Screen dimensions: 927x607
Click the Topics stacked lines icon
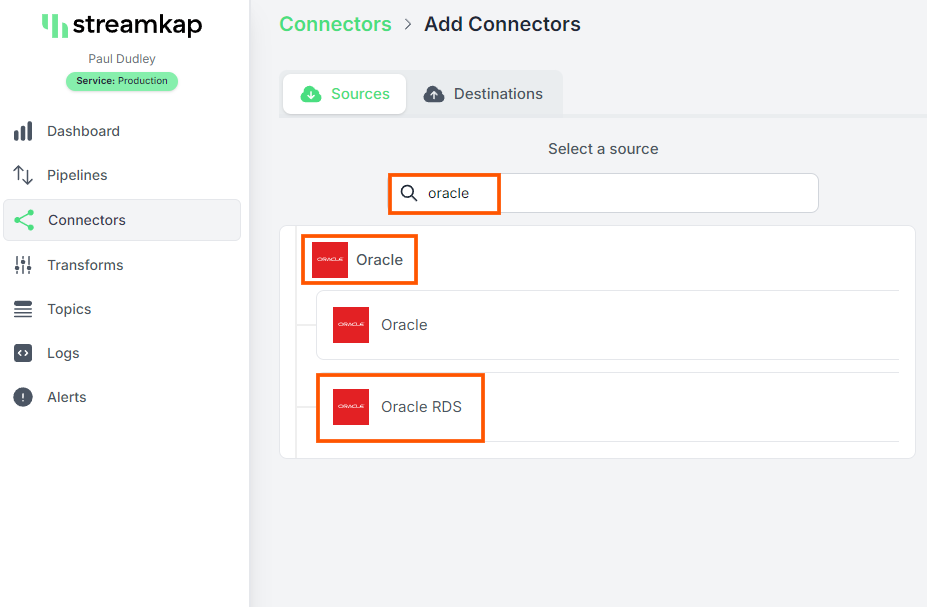click(x=23, y=309)
